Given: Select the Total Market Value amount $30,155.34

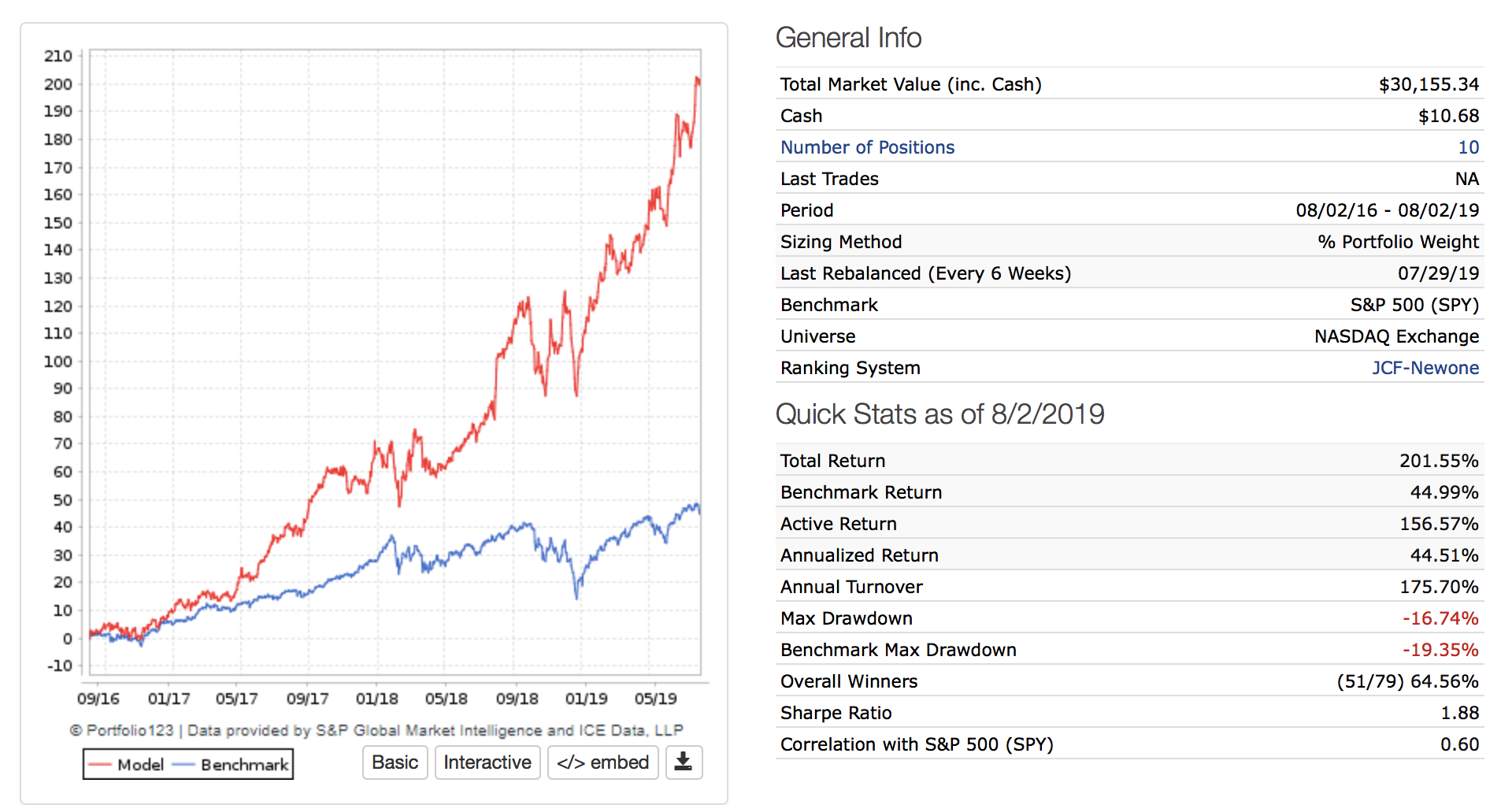Looking at the screenshot, I should point(1429,84).
